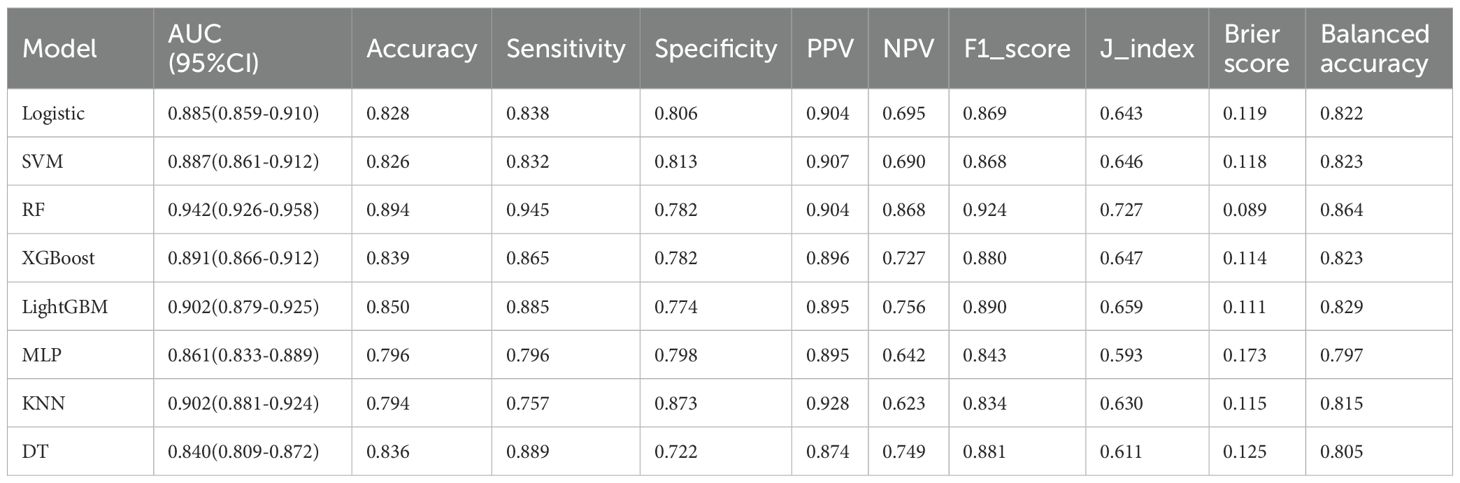Select the Specificity column header
1460x483 pixels.
pos(715,49)
